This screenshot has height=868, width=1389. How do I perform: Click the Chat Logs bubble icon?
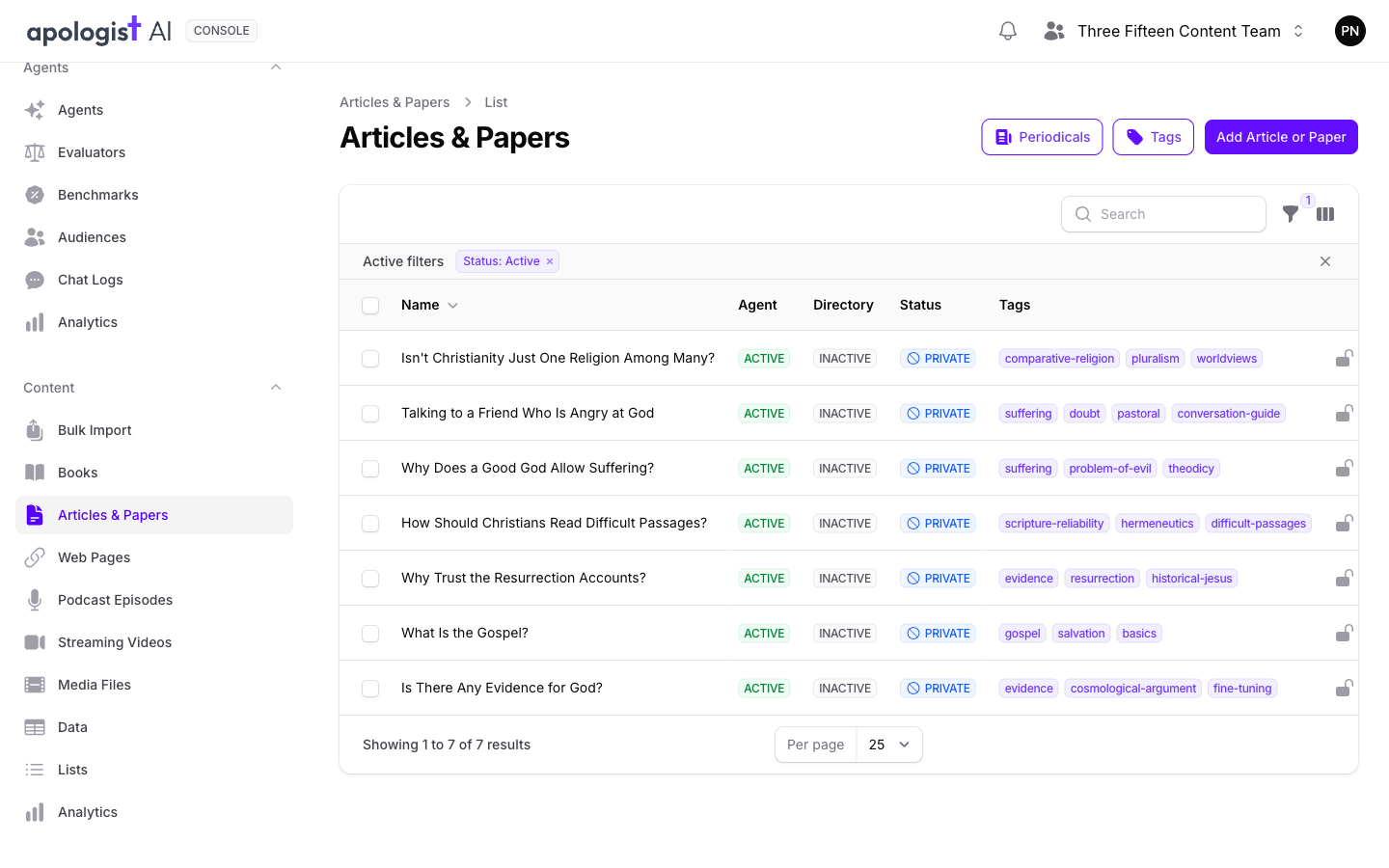[x=35, y=280]
